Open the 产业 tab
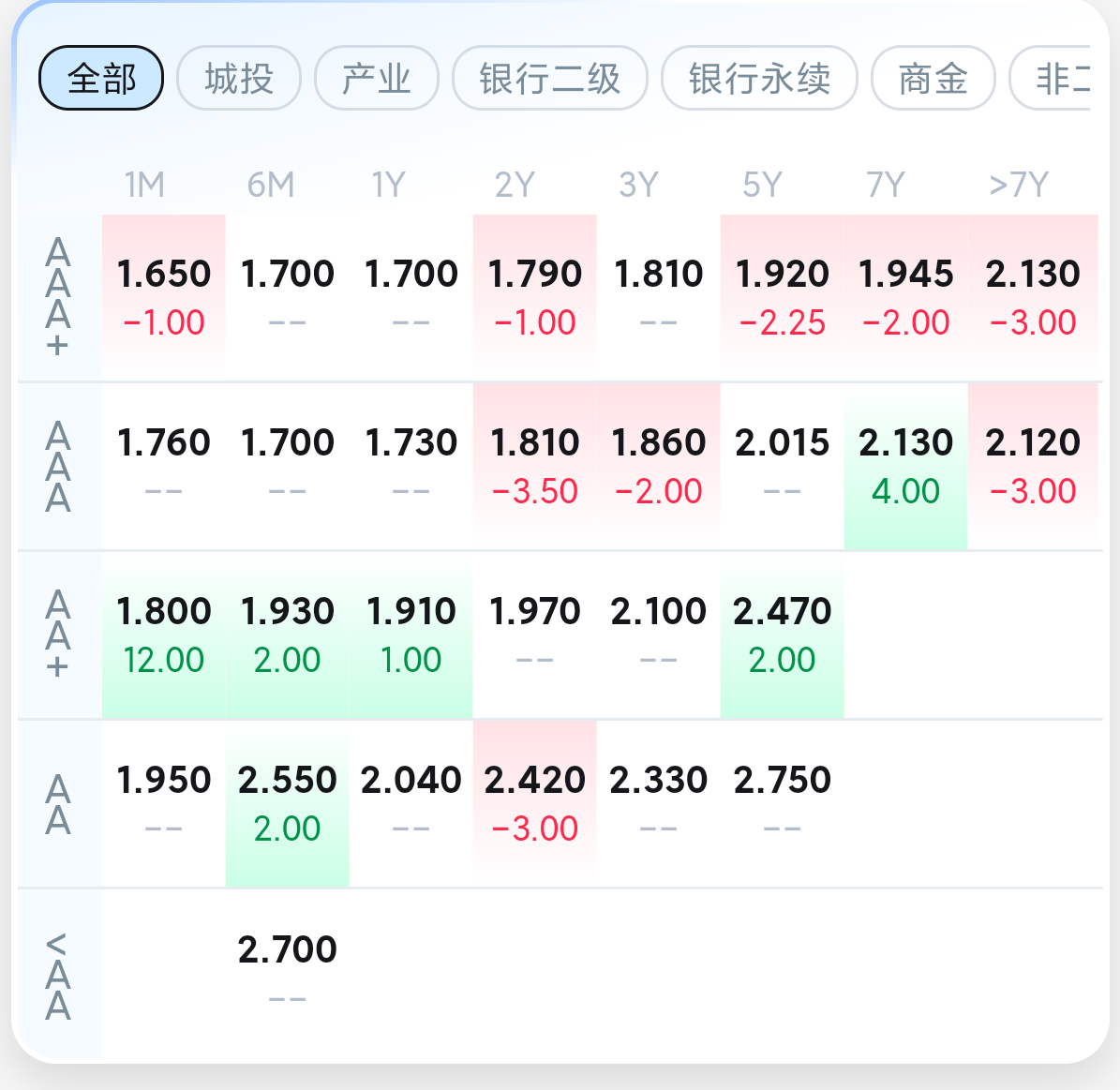The height and width of the screenshot is (1090, 1120). point(377,78)
